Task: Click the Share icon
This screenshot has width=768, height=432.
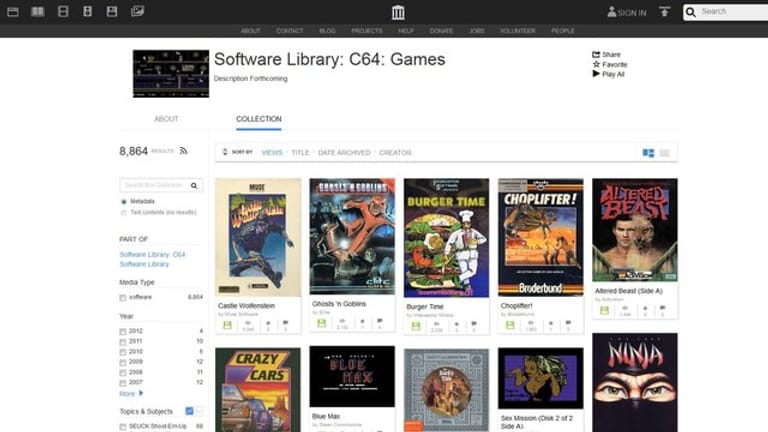Action: coord(597,54)
